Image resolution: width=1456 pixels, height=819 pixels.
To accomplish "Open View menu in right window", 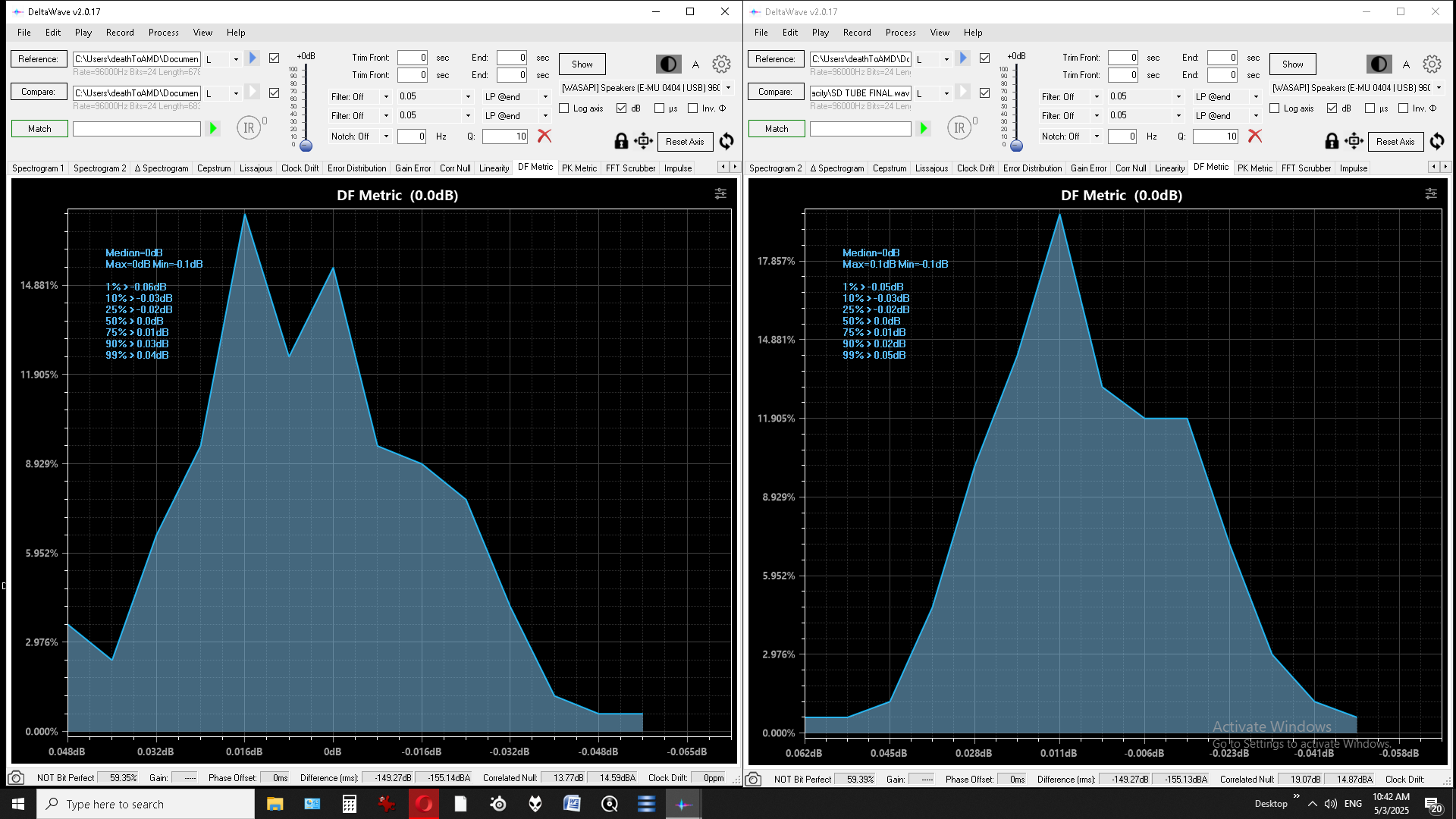I will coord(940,33).
